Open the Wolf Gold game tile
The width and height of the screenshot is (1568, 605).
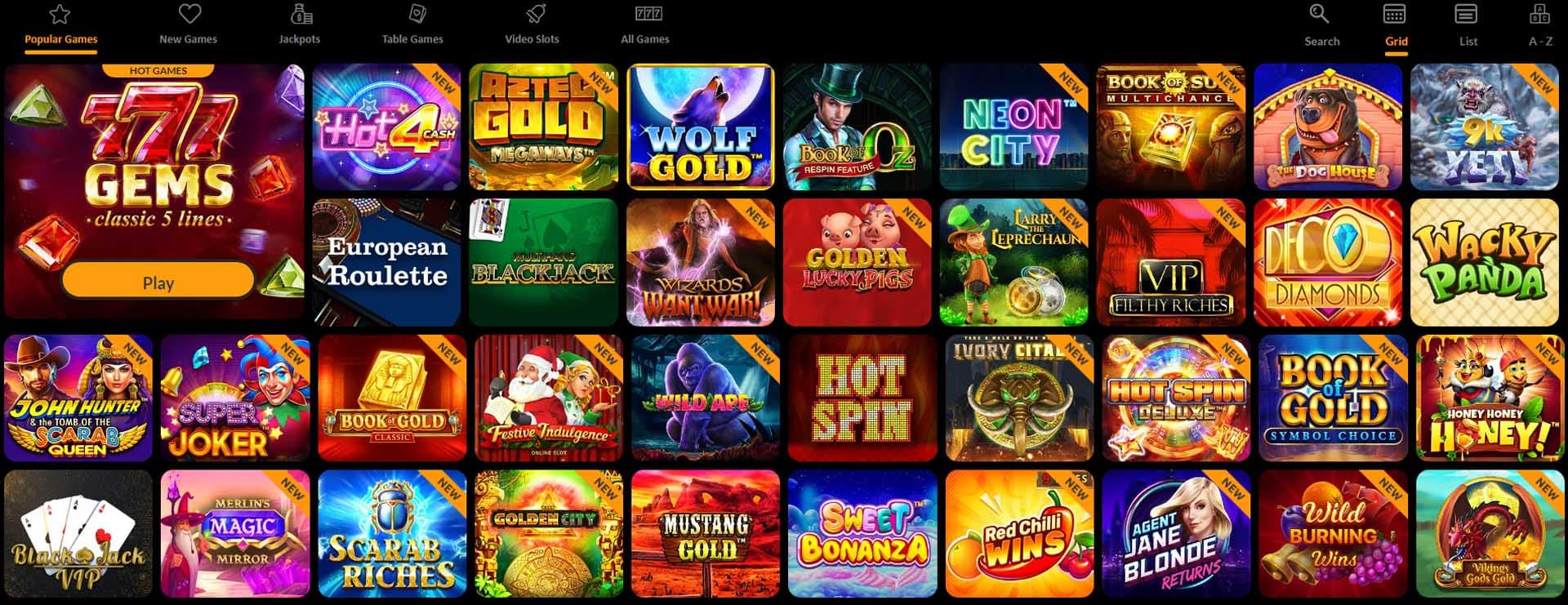(x=700, y=127)
